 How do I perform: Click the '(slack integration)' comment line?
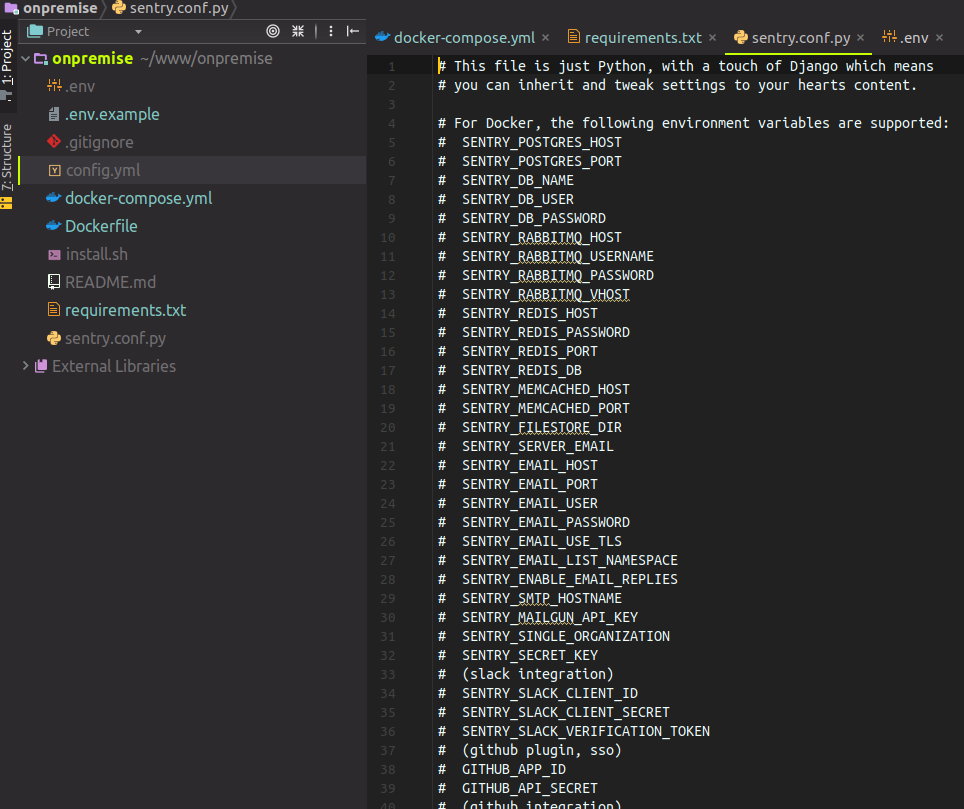click(x=526, y=674)
